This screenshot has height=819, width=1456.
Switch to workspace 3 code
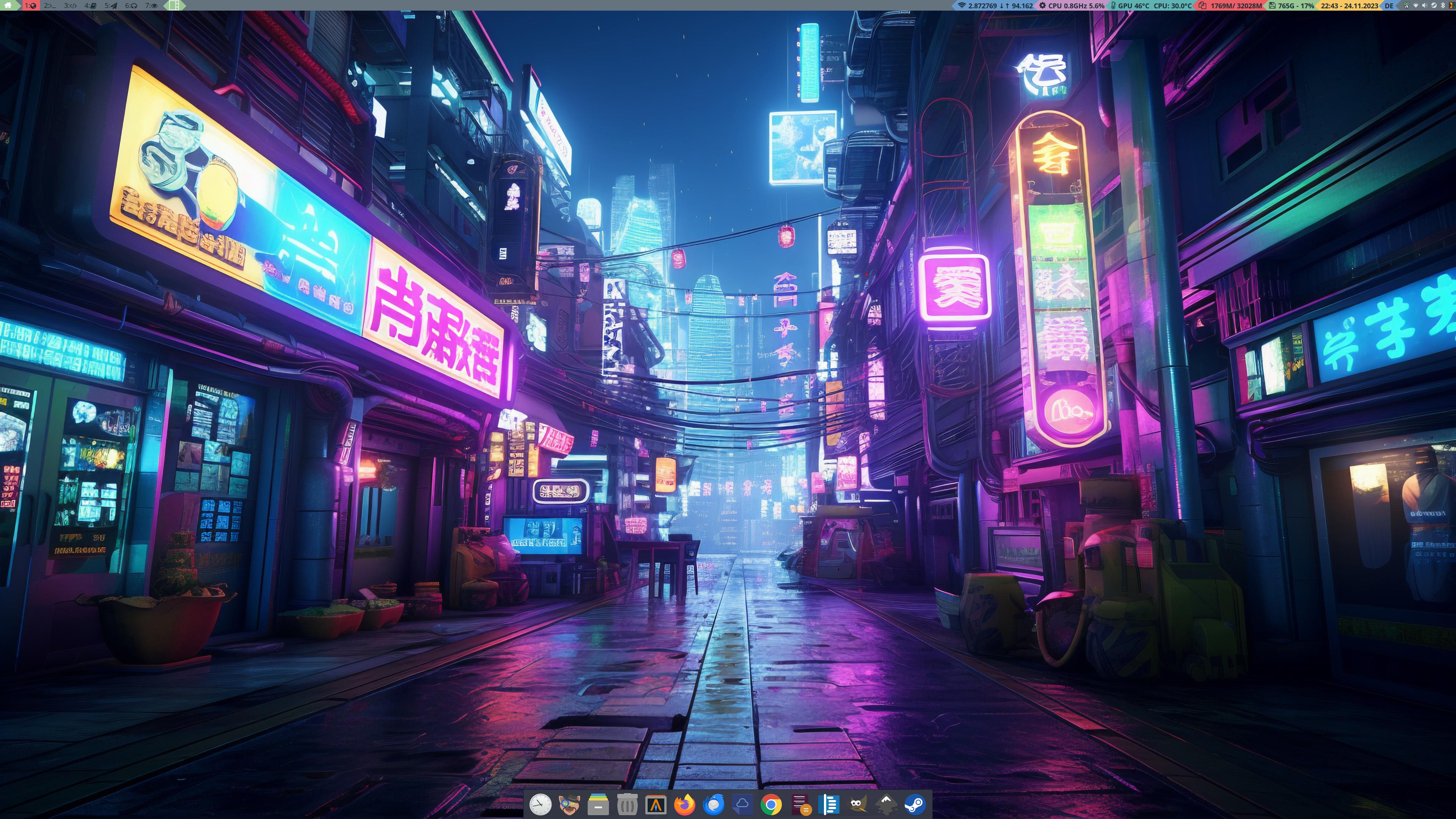(70, 6)
